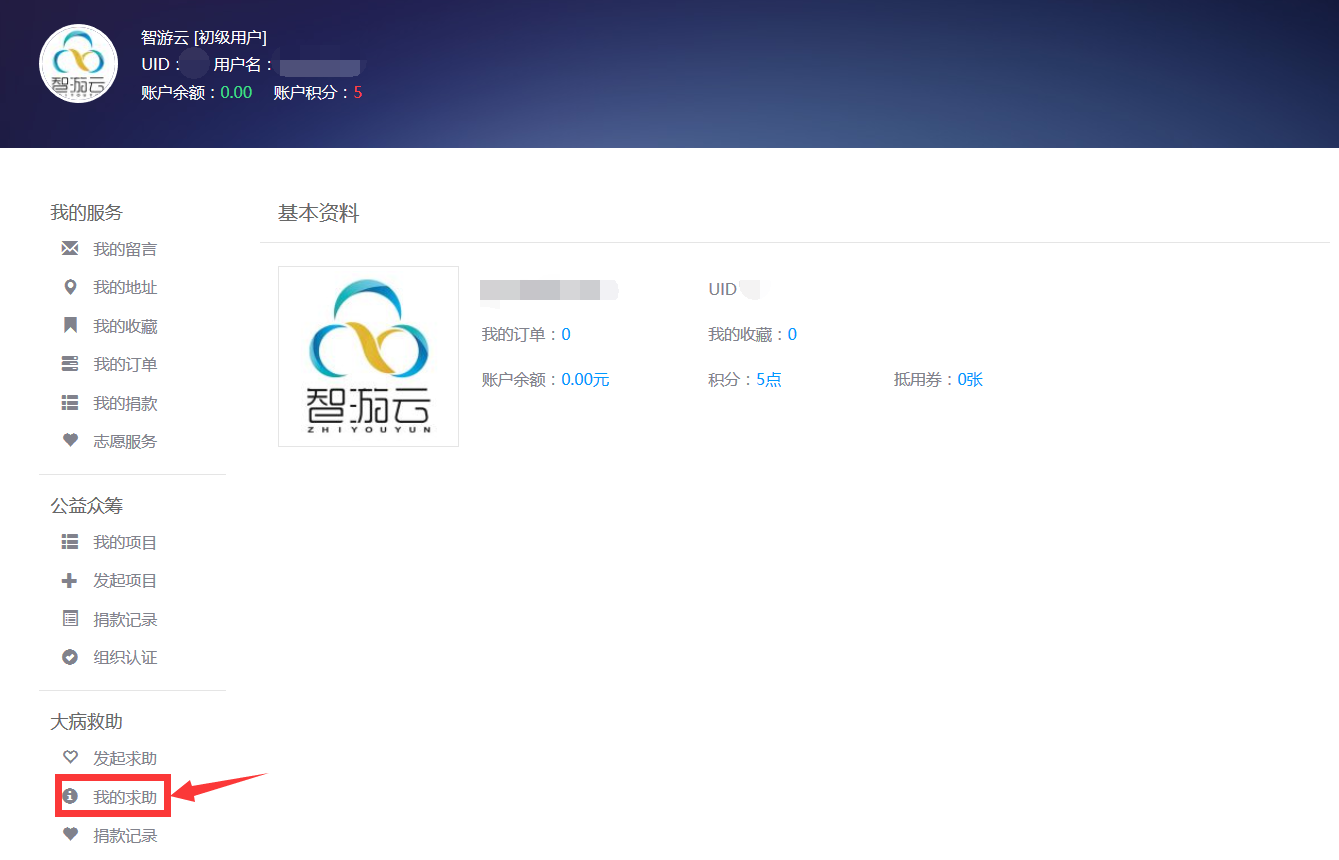Screen dimensions: 1339x860
Task: Open 我的留言 in the sidebar
Action: (x=125, y=249)
